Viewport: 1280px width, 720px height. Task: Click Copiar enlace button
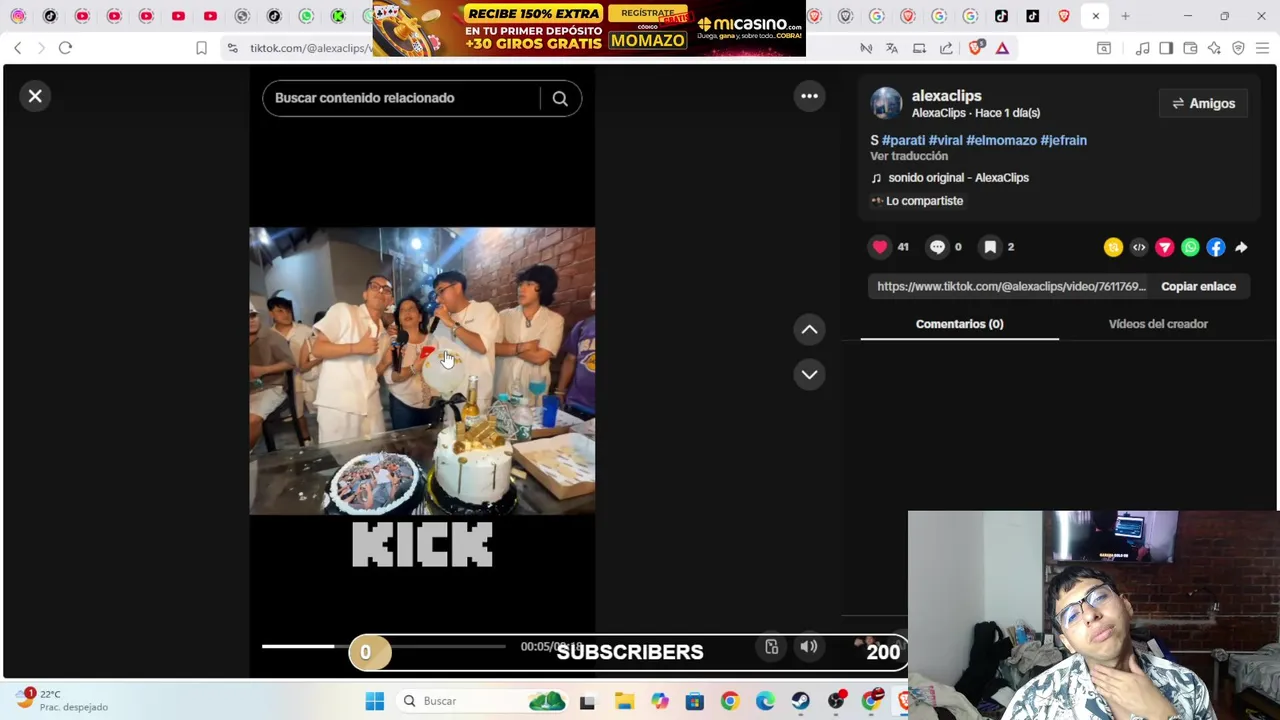[x=1198, y=286]
